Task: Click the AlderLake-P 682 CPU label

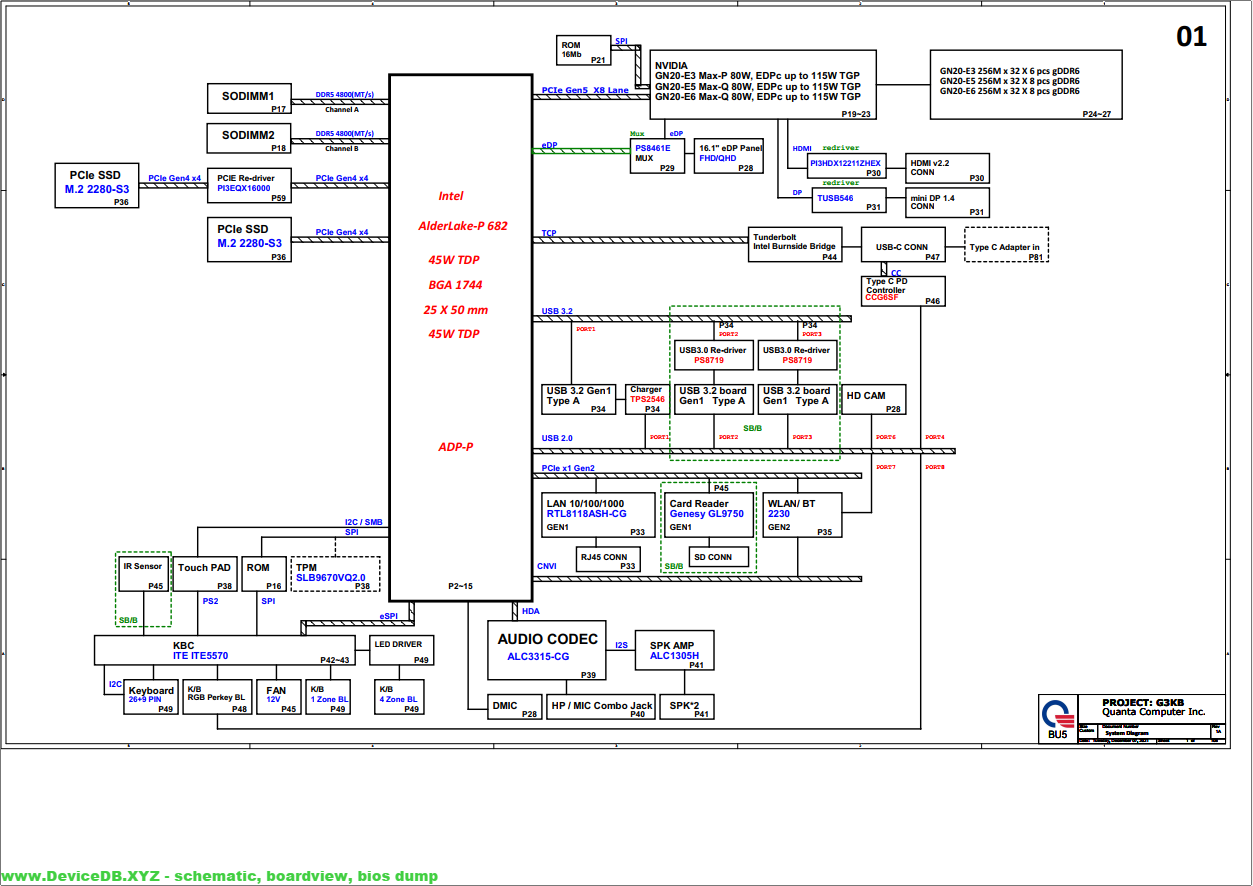Action: [x=463, y=226]
